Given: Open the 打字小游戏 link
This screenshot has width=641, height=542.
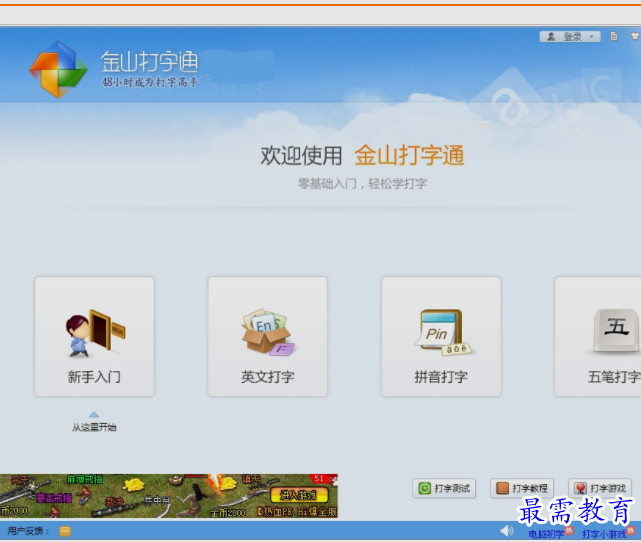Looking at the screenshot, I should pos(604,534).
